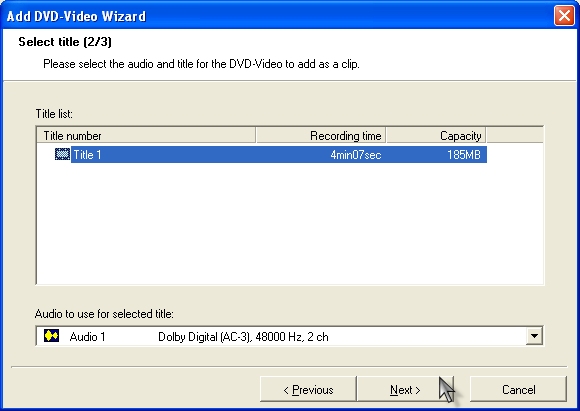Close the Add DVD-Video Wizard window
The image size is (580, 411).
point(564,16)
